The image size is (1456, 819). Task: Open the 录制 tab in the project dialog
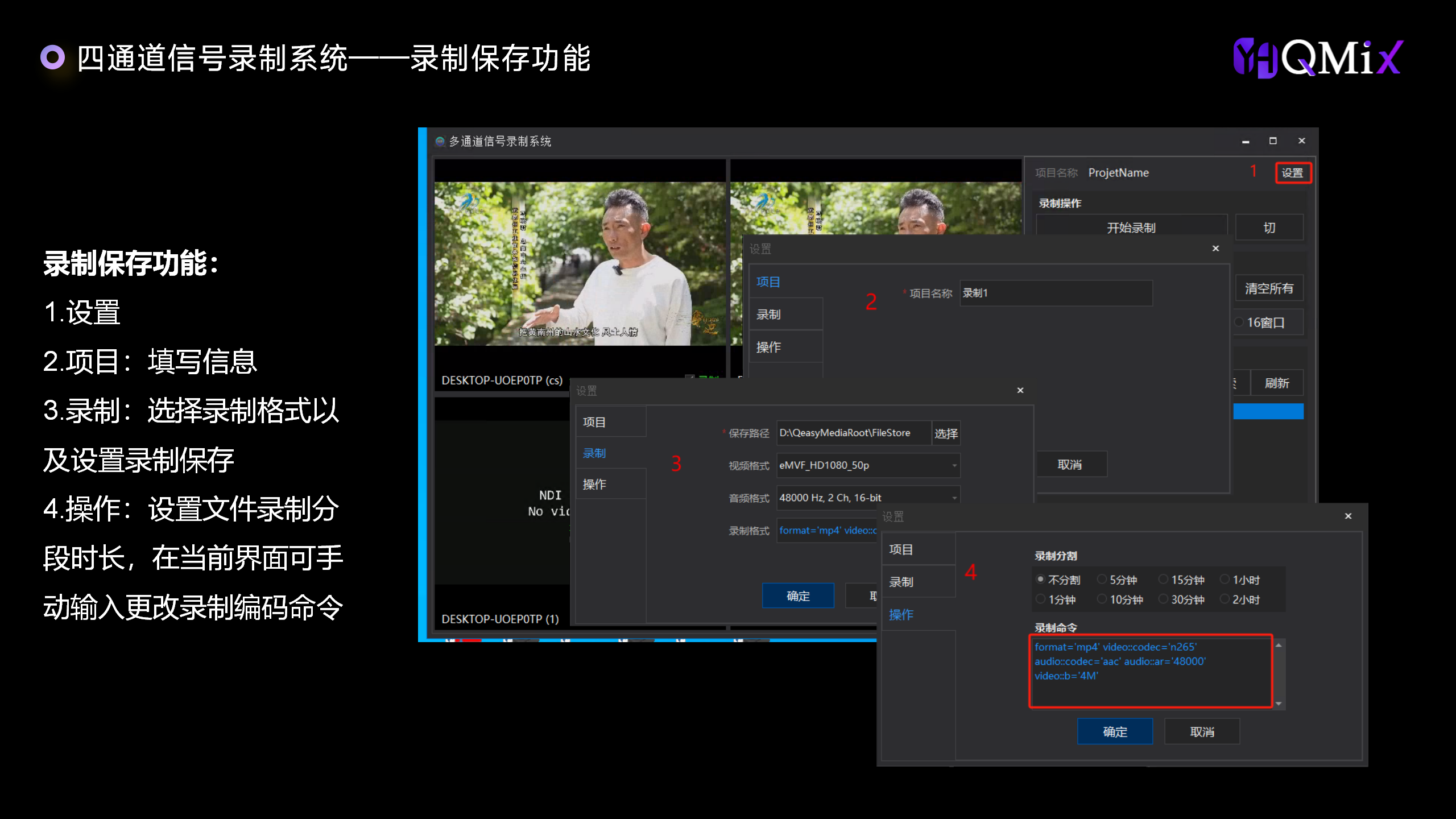[769, 315]
